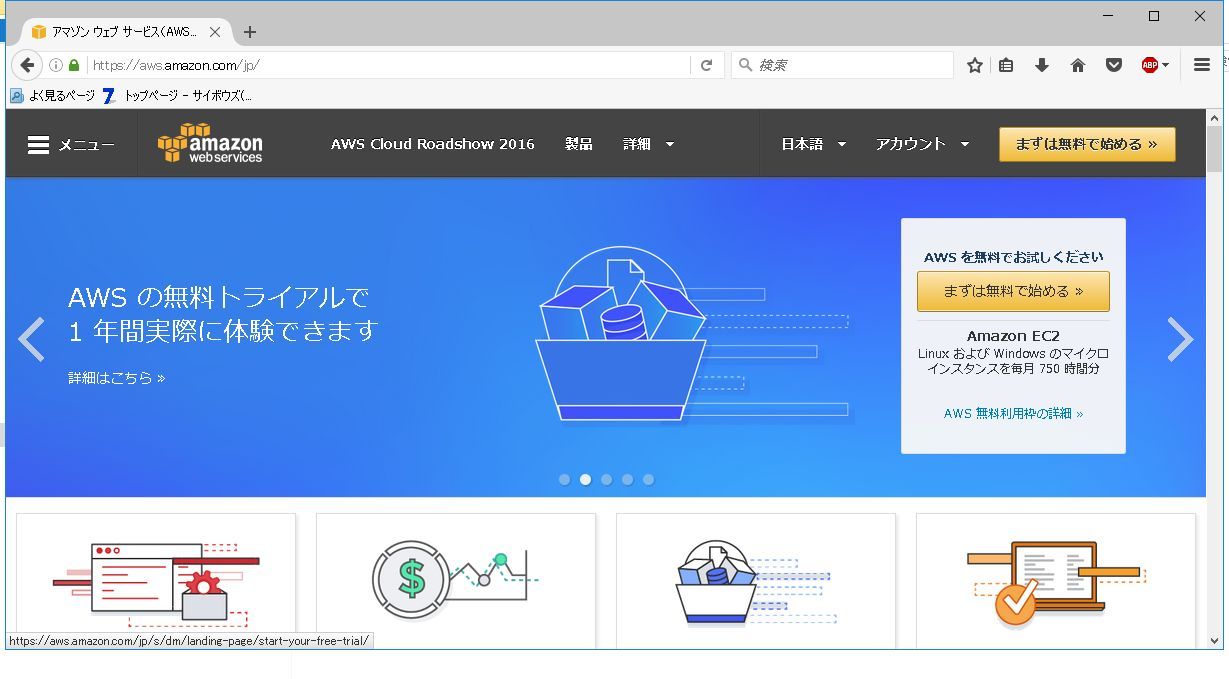Expand the 日本語 language dropdown

pos(813,144)
